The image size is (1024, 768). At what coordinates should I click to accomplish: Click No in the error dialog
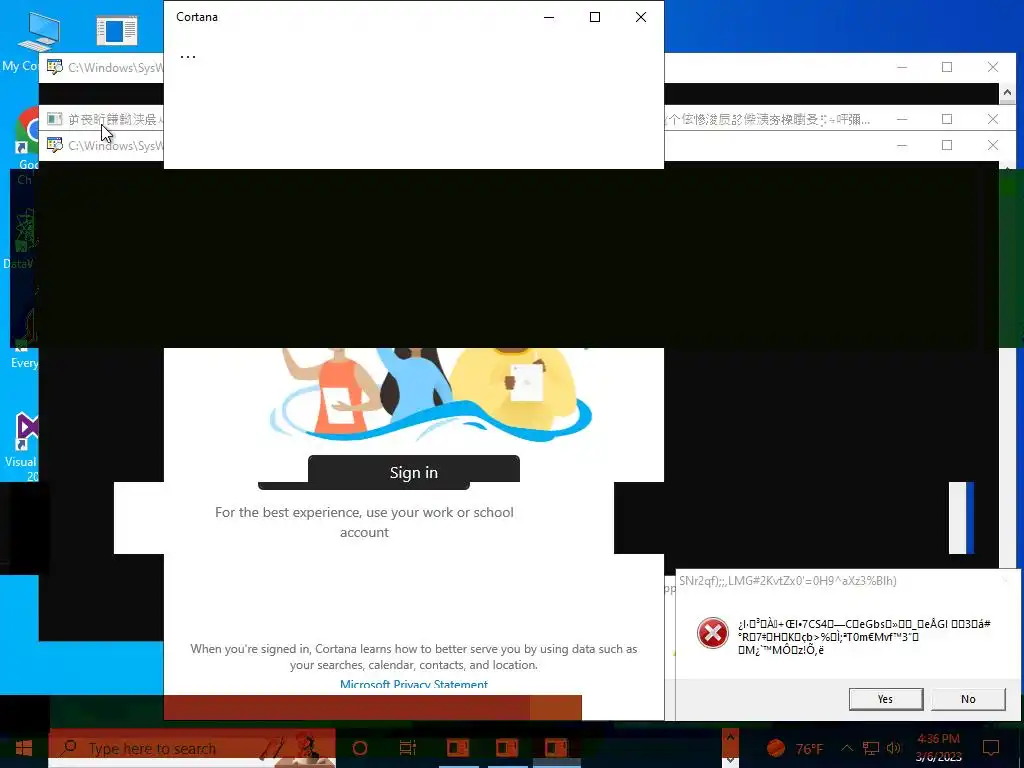pos(968,699)
